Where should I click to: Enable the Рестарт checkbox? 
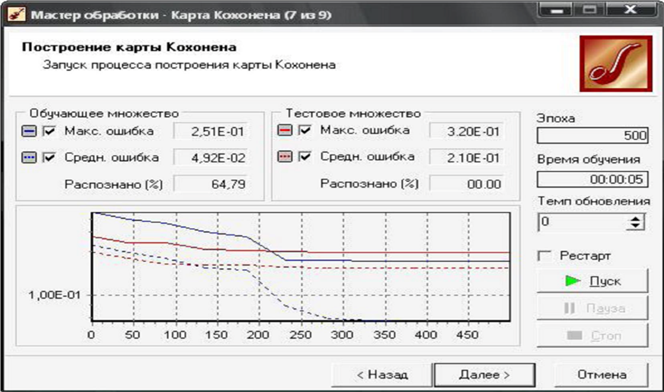point(544,256)
